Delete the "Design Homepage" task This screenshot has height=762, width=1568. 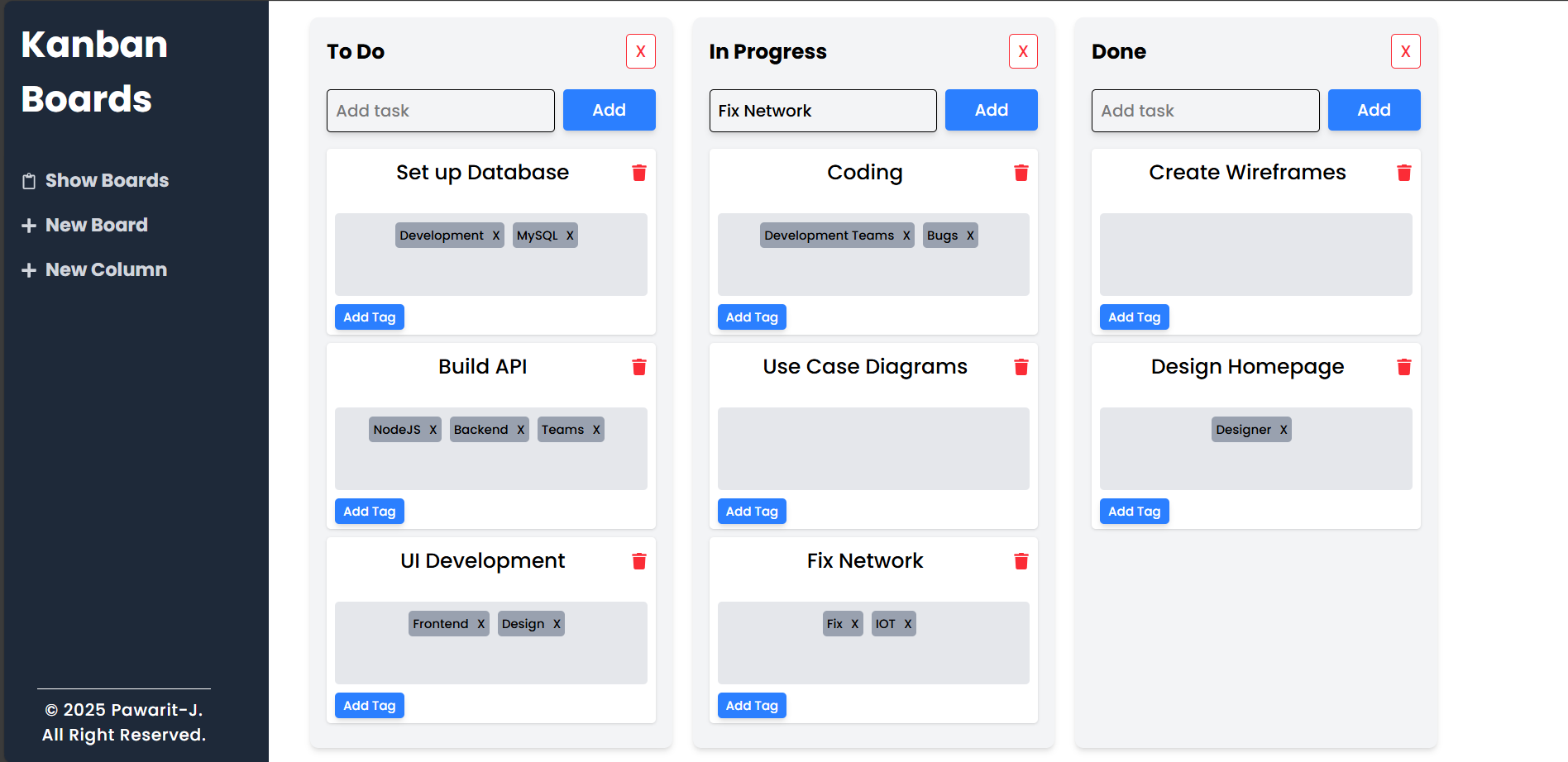click(x=1403, y=367)
